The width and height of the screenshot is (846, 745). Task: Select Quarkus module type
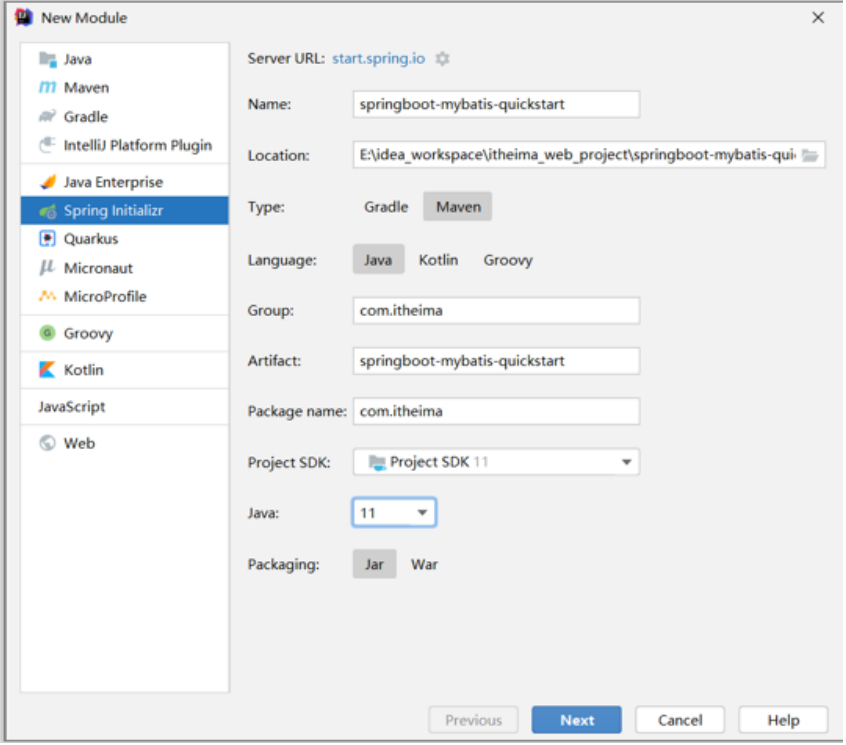[125, 239]
